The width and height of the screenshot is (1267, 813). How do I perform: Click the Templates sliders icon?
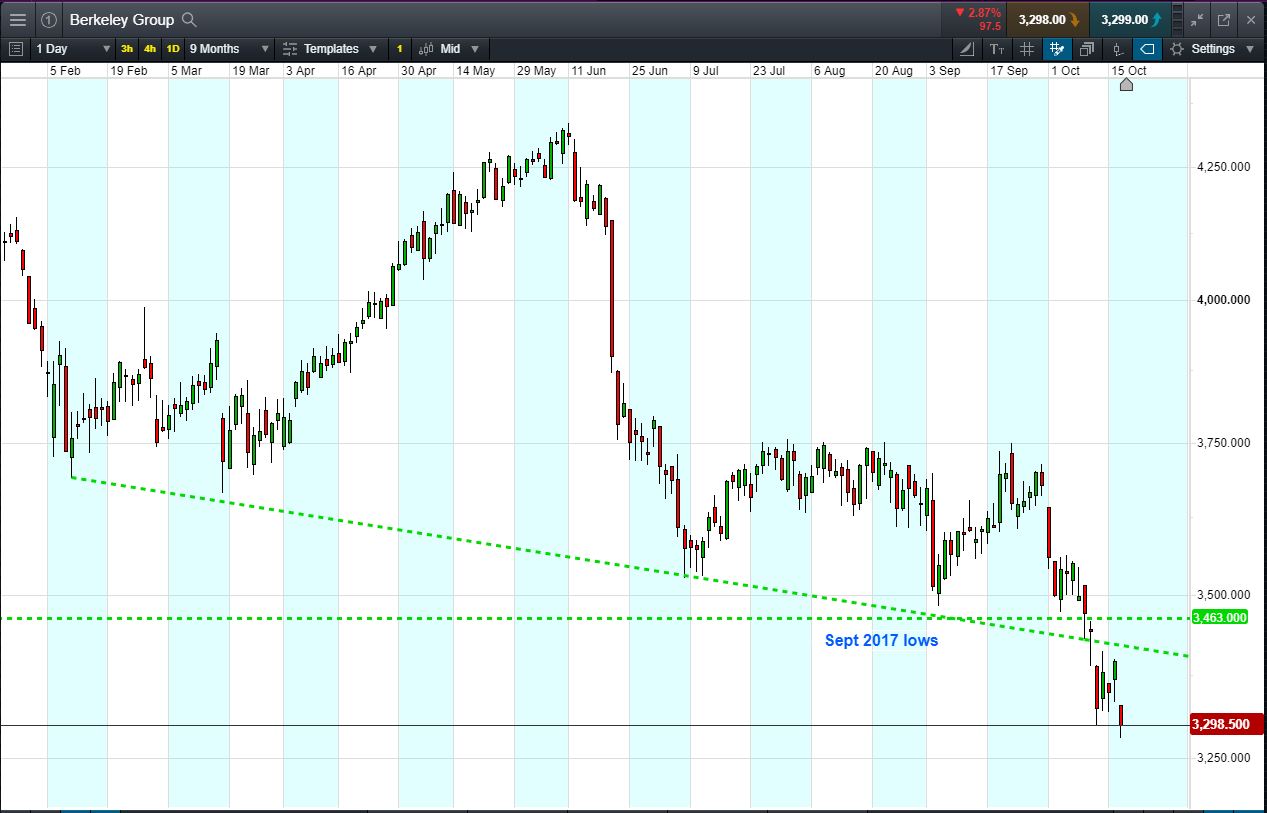pos(290,48)
